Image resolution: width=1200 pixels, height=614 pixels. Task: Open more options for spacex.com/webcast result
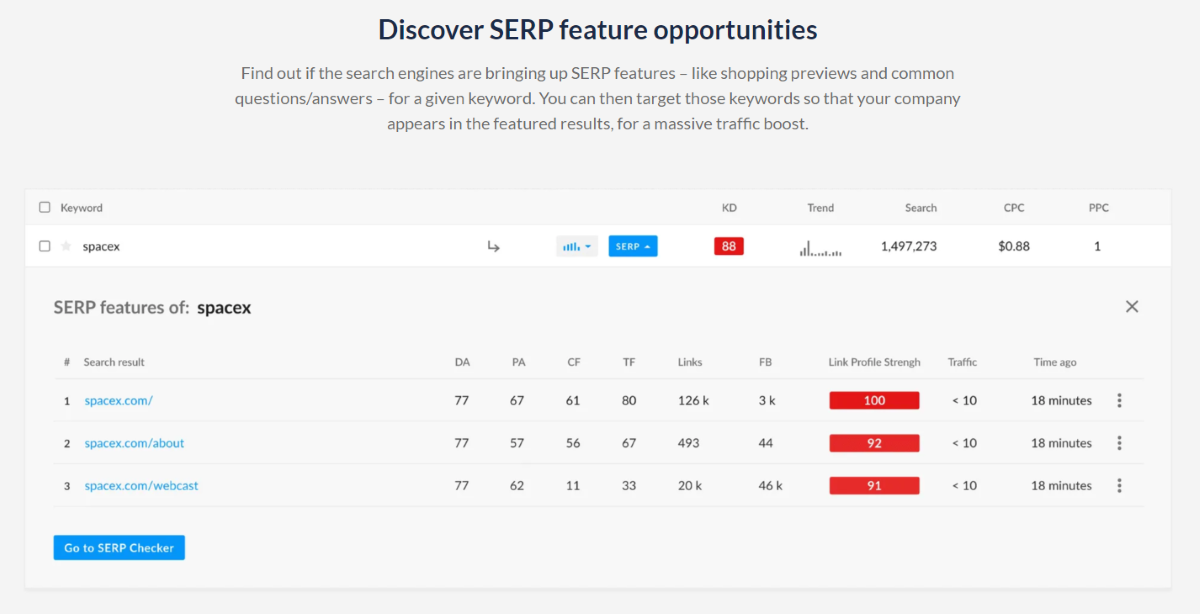(x=1119, y=485)
